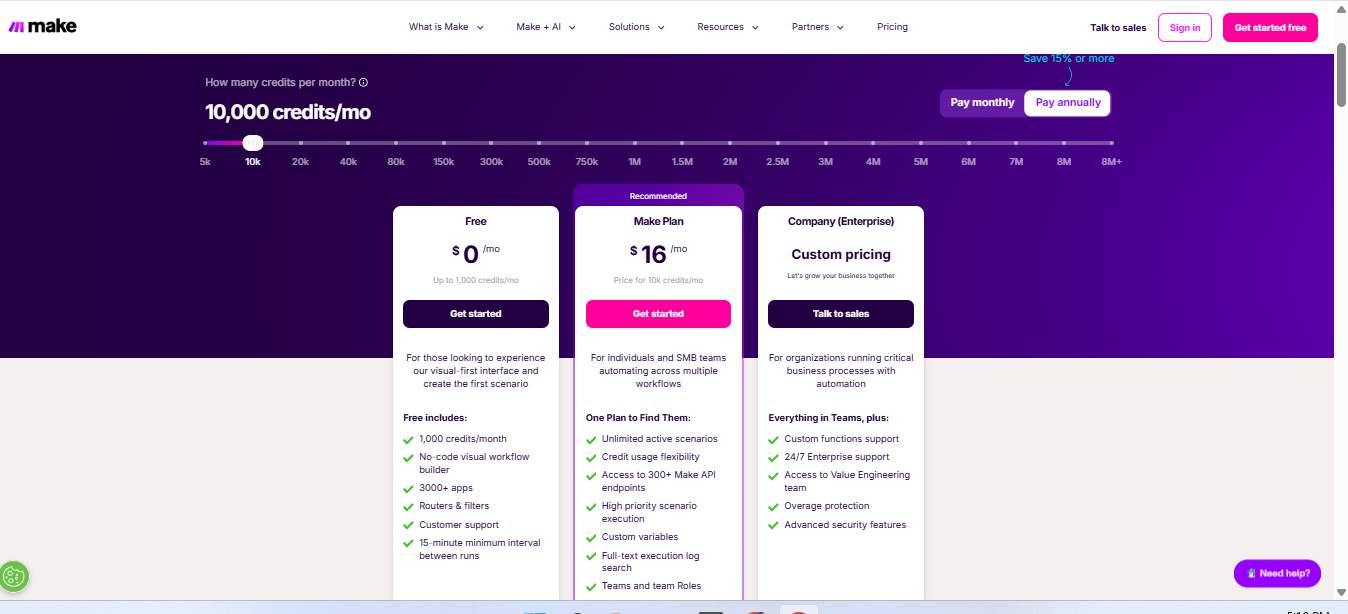Click Talk to sales on Enterprise card
1348x614 pixels.
click(841, 314)
